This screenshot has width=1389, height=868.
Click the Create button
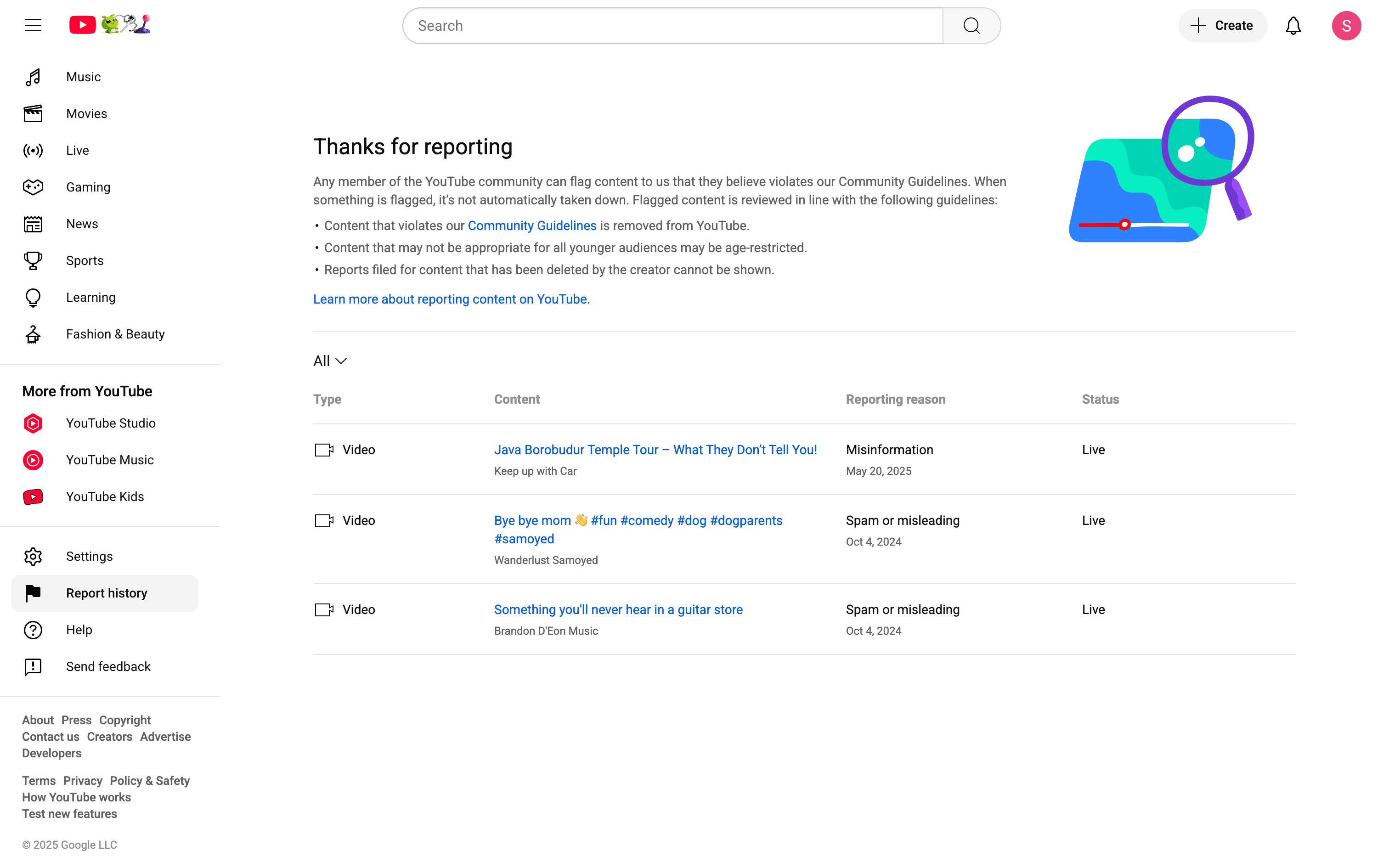coord(1222,26)
